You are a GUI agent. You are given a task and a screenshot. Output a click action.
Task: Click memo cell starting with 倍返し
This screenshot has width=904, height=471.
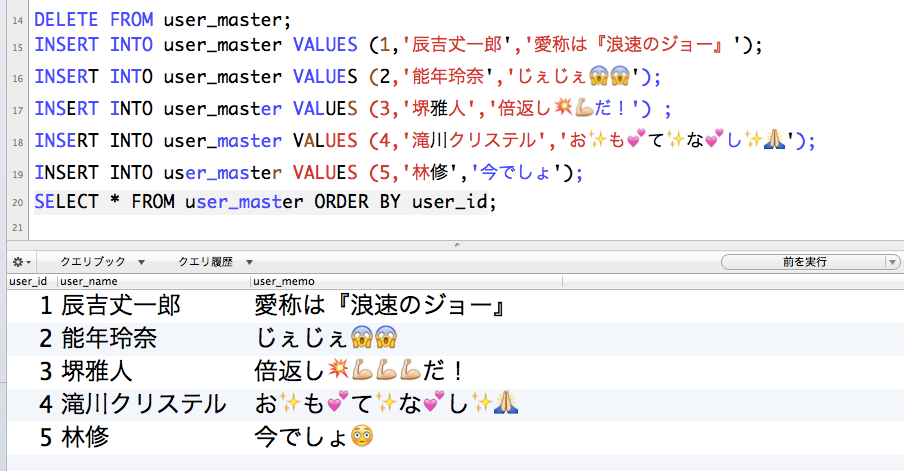[x=359, y=371]
